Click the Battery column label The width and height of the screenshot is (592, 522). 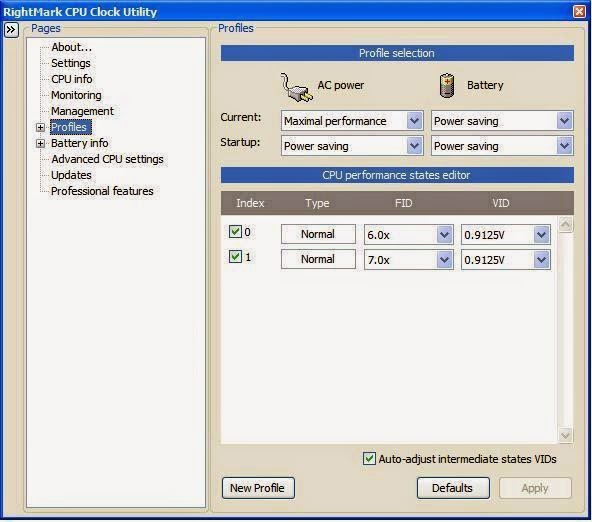(485, 85)
